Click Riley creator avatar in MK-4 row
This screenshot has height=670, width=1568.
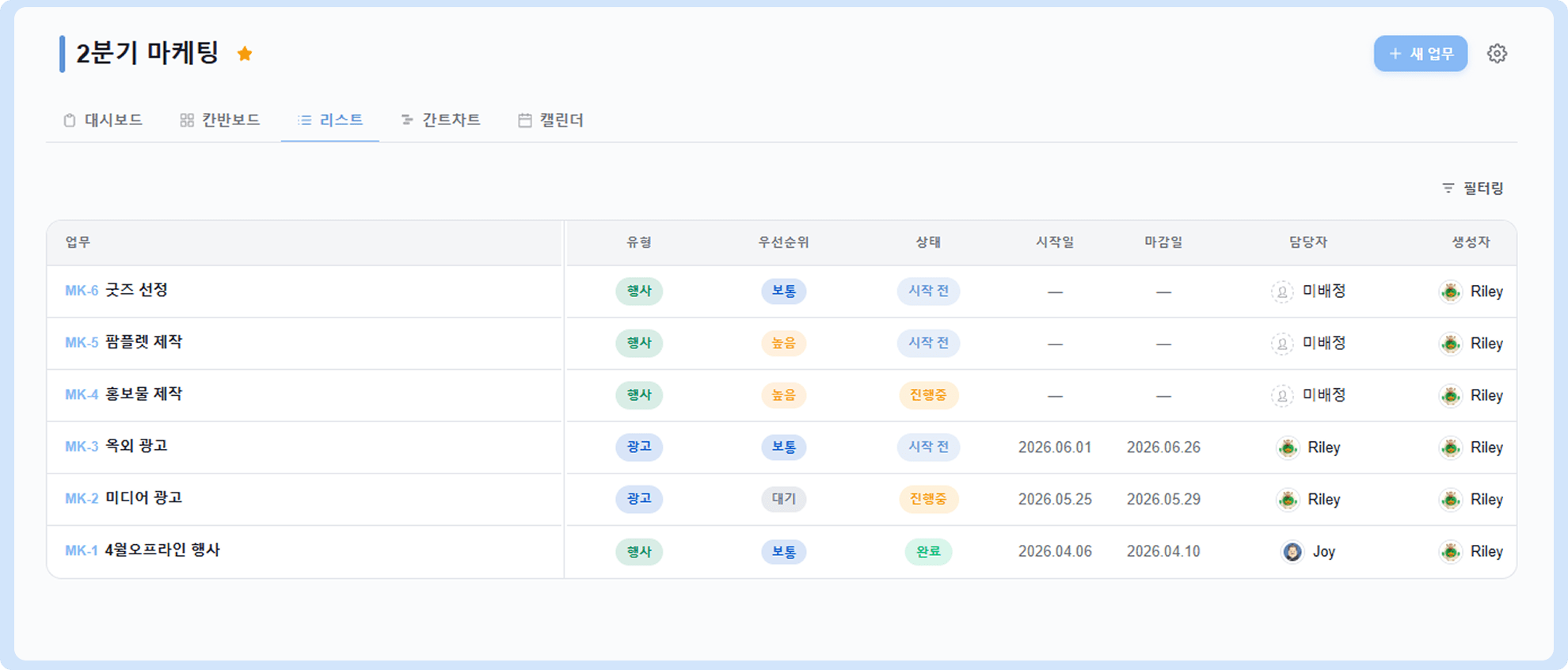pyautogui.click(x=1451, y=395)
